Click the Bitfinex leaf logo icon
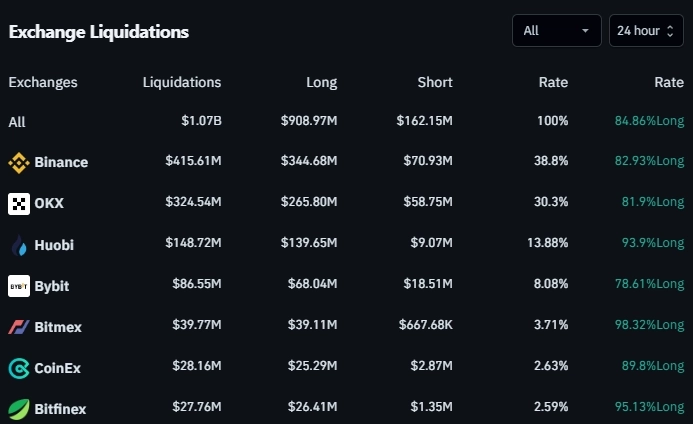 19,409
